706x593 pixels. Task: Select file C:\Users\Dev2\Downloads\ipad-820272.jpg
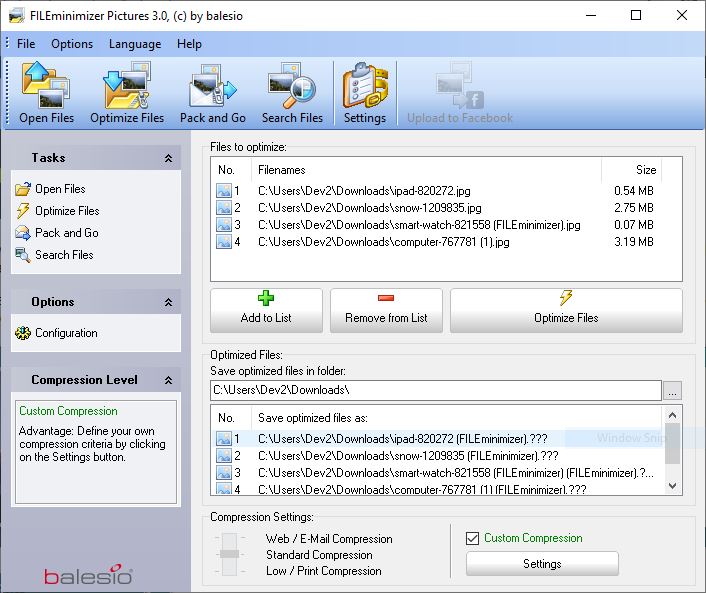pyautogui.click(x=364, y=190)
